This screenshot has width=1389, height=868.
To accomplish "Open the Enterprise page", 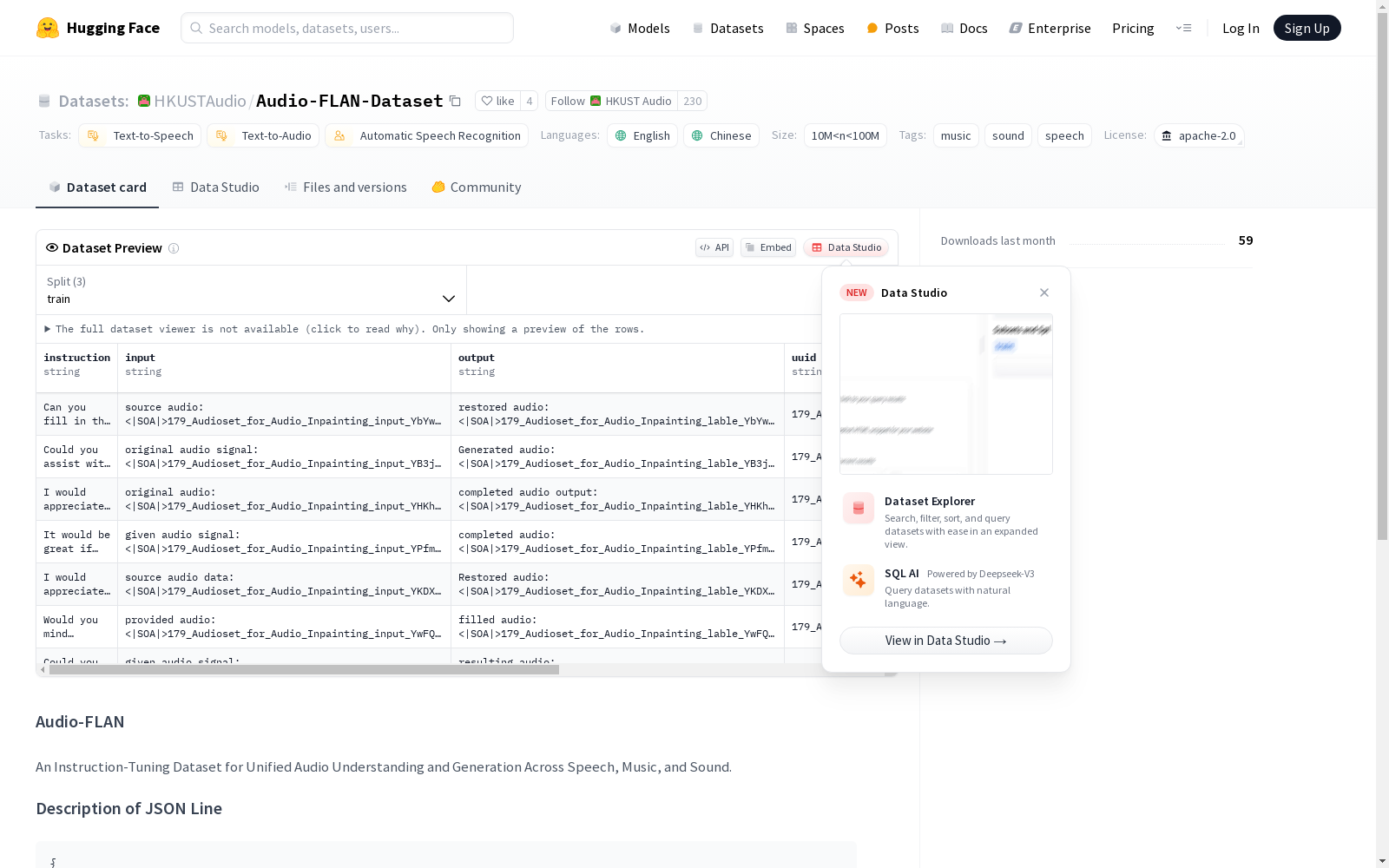I will [1050, 28].
